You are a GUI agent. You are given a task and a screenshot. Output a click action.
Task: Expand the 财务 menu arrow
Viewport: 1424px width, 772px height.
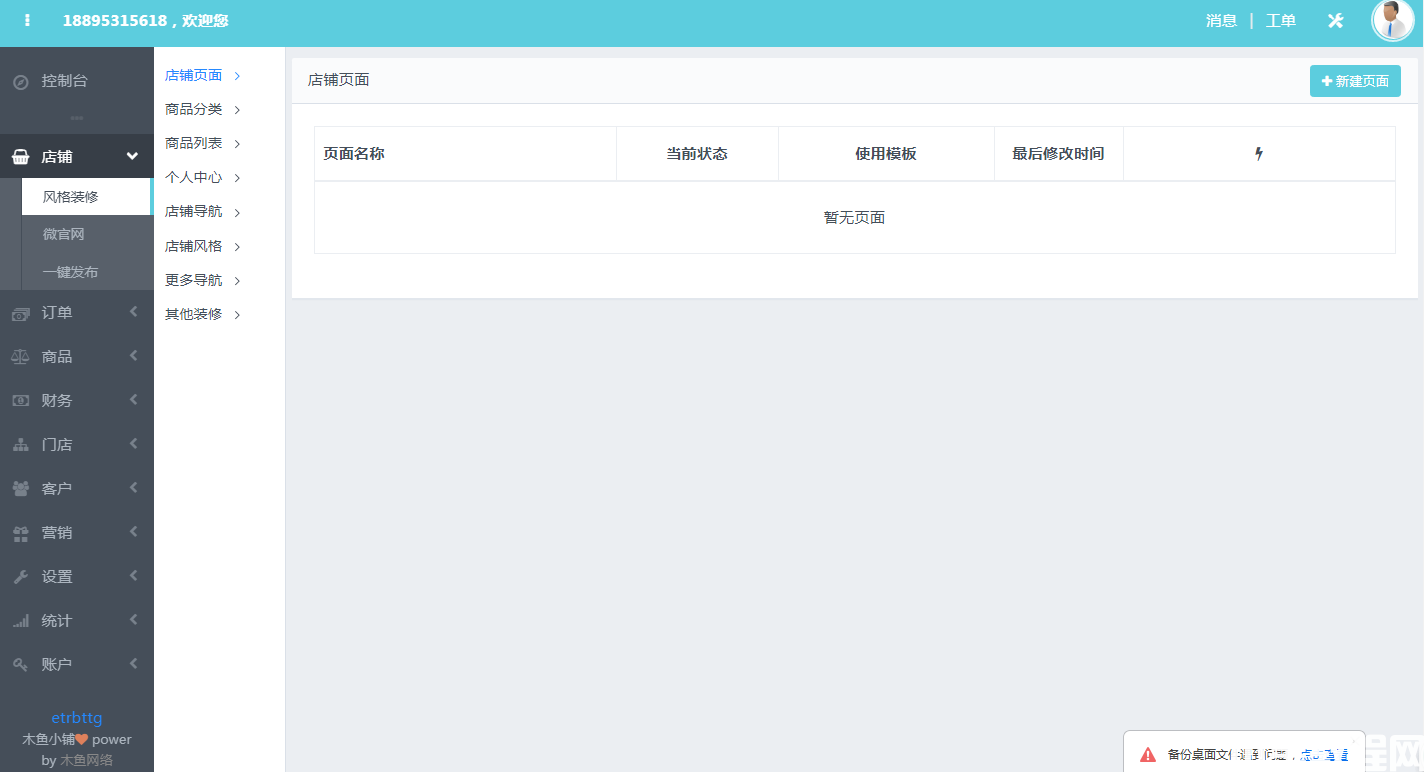coord(133,400)
